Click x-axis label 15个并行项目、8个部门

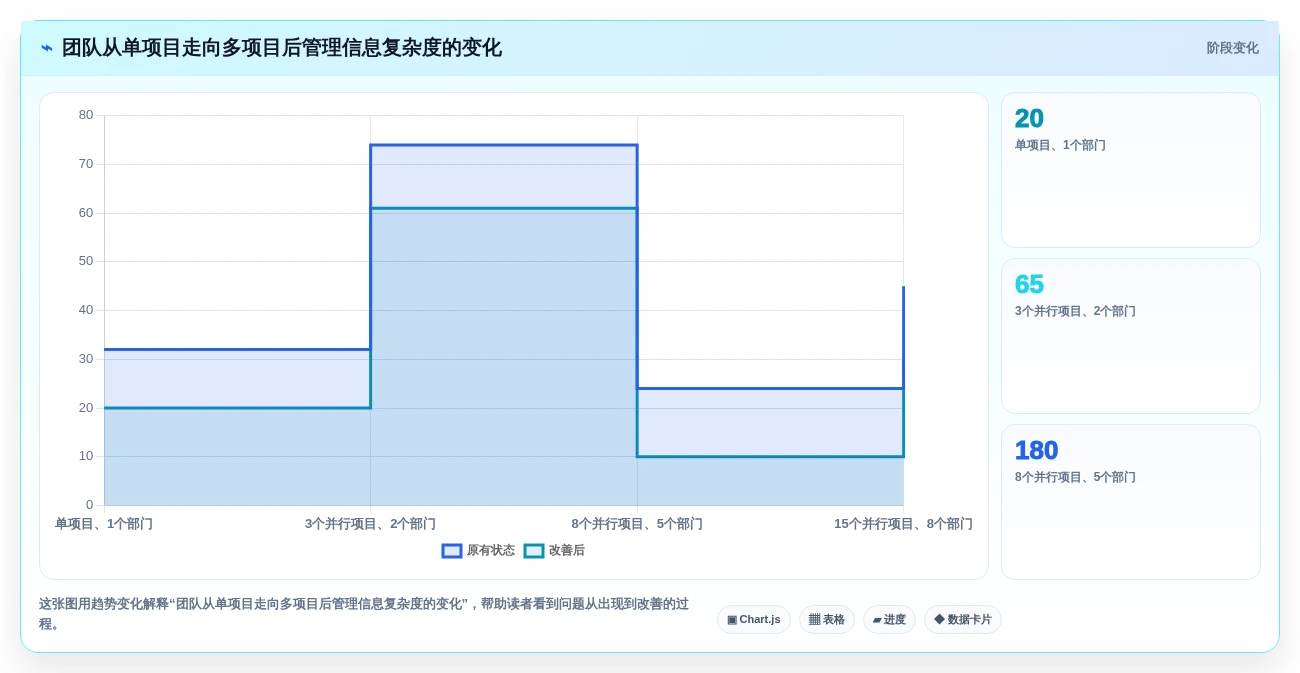pos(903,524)
